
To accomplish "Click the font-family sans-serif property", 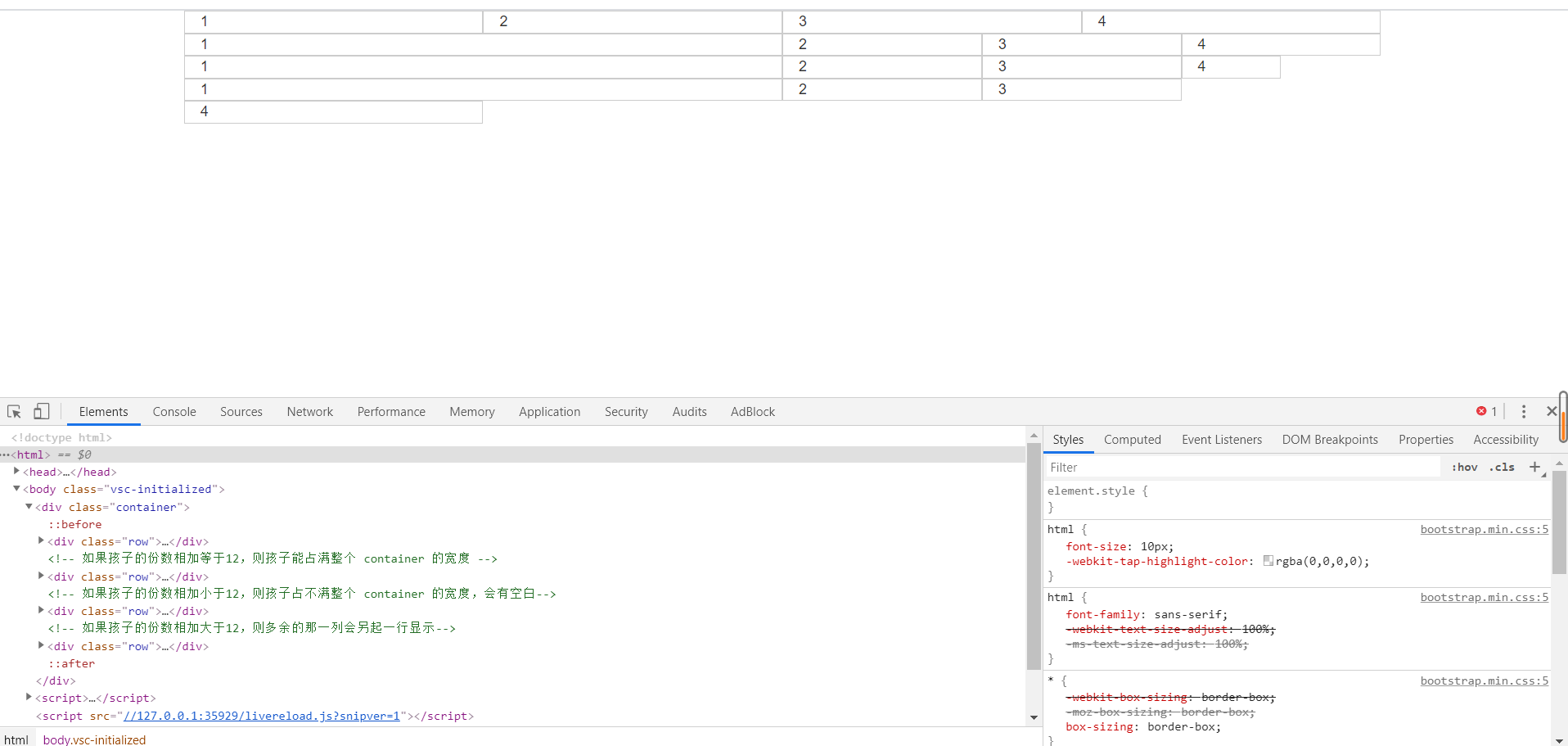I will pyautogui.click(x=1147, y=614).
